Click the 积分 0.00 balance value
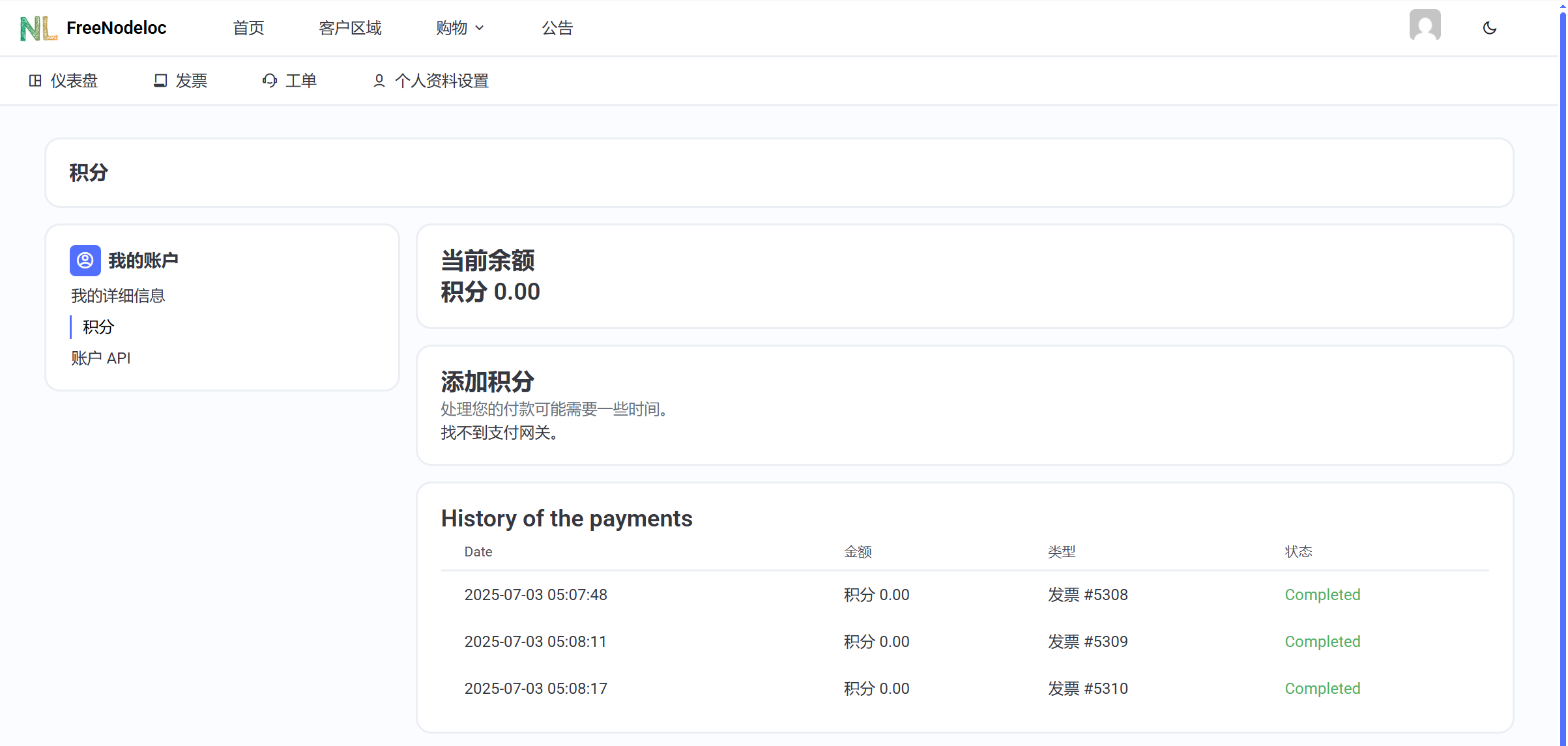The height and width of the screenshot is (746, 1568). (x=490, y=292)
